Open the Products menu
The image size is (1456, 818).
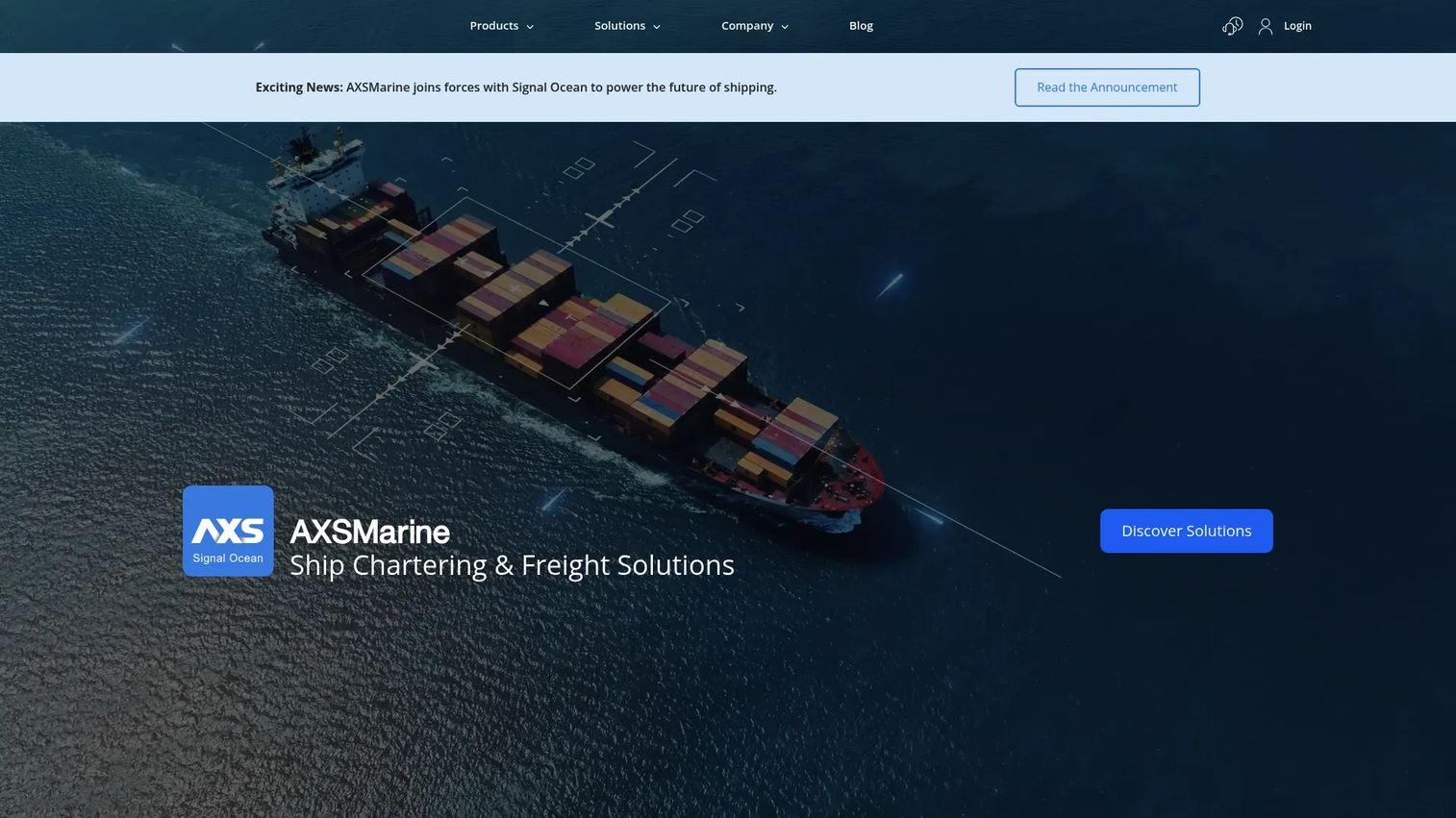point(494,26)
